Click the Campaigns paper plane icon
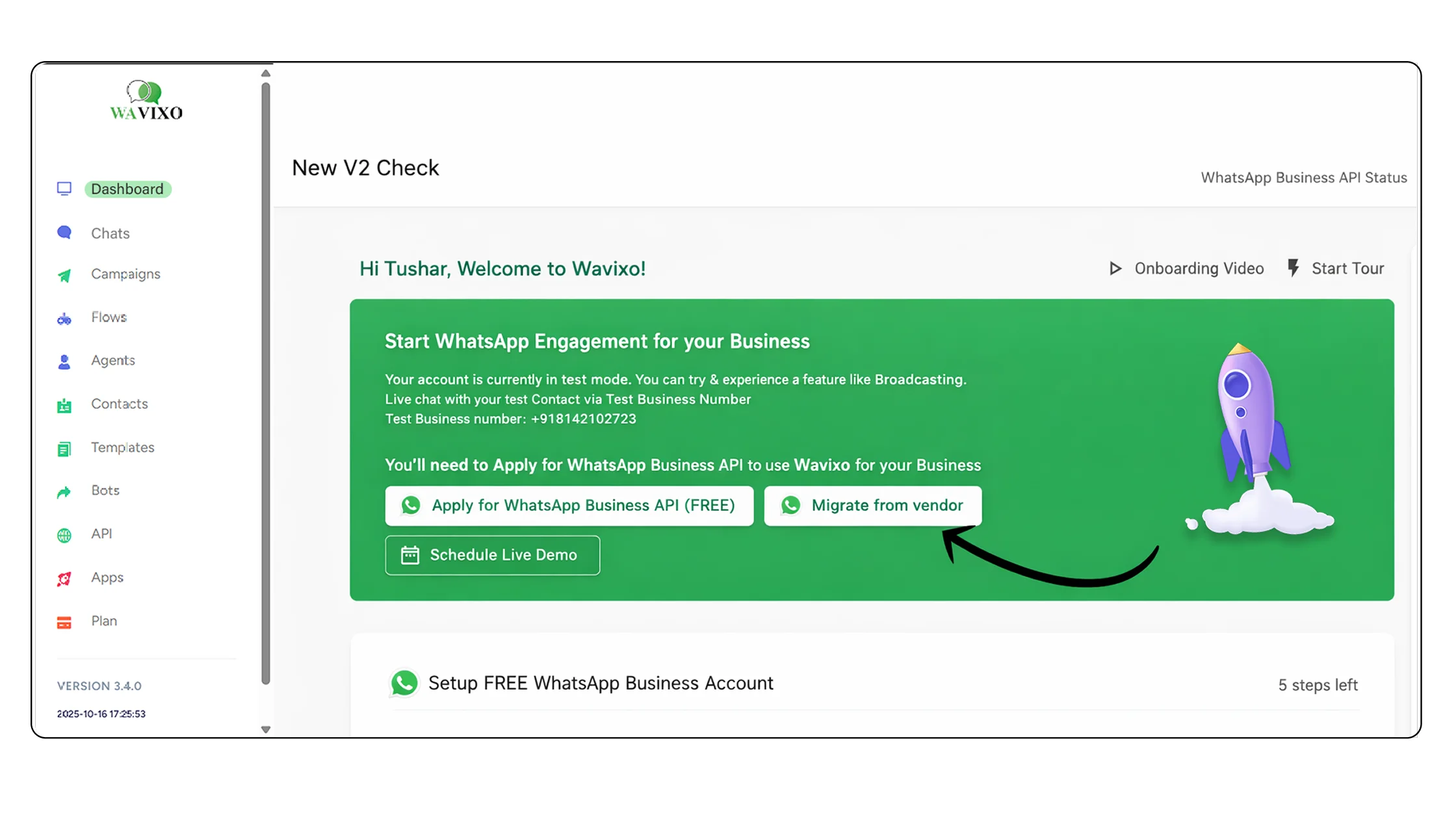The image size is (1456, 819). click(64, 276)
